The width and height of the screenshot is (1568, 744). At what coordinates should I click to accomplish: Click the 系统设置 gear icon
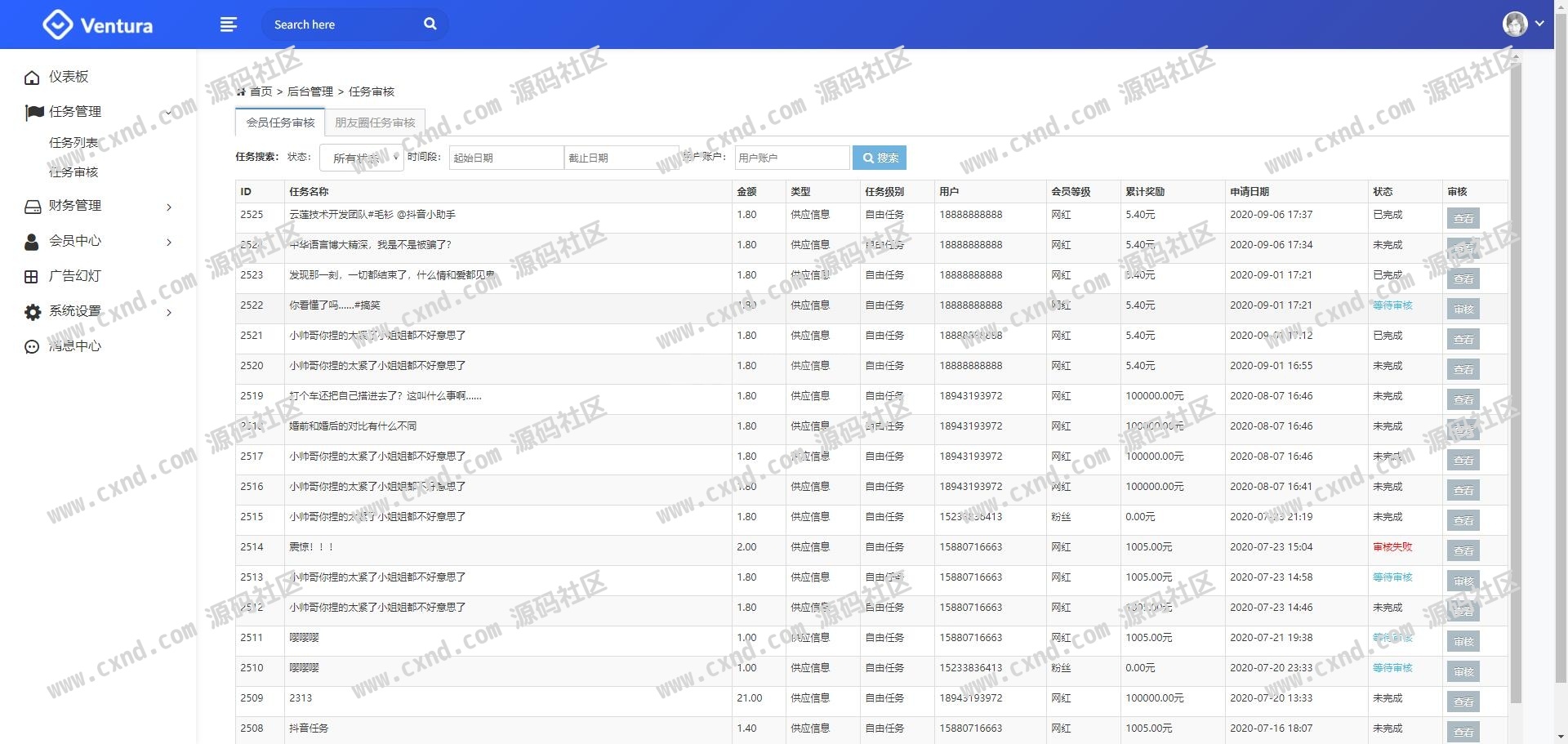[x=33, y=312]
